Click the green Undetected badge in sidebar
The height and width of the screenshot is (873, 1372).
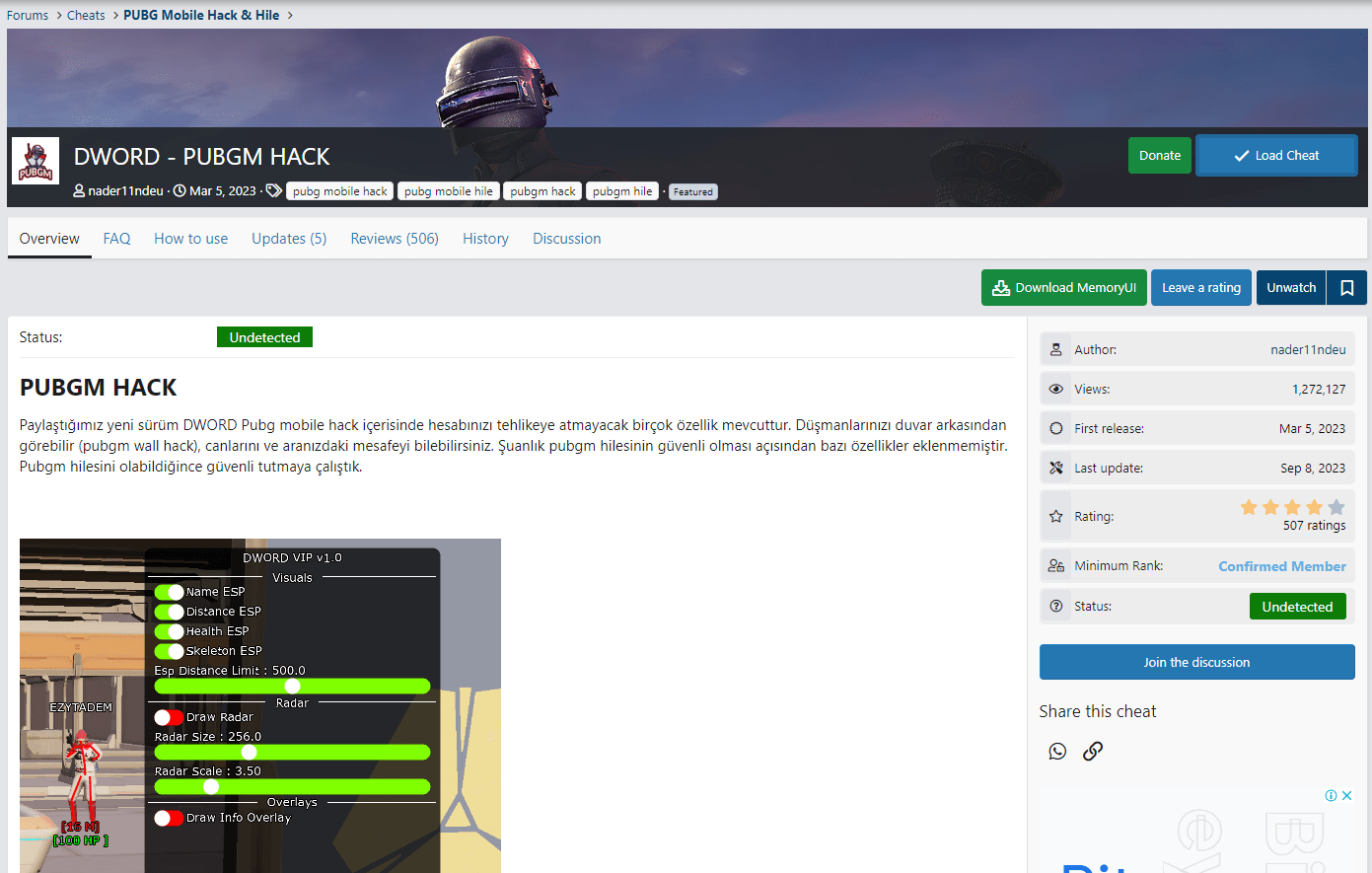click(1297, 607)
